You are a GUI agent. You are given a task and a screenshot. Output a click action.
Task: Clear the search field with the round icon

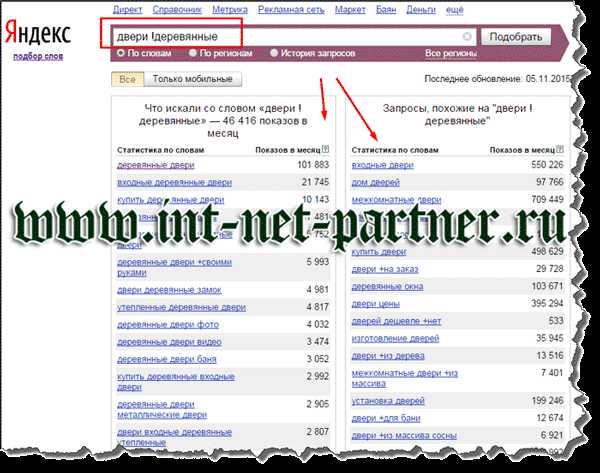(466, 37)
